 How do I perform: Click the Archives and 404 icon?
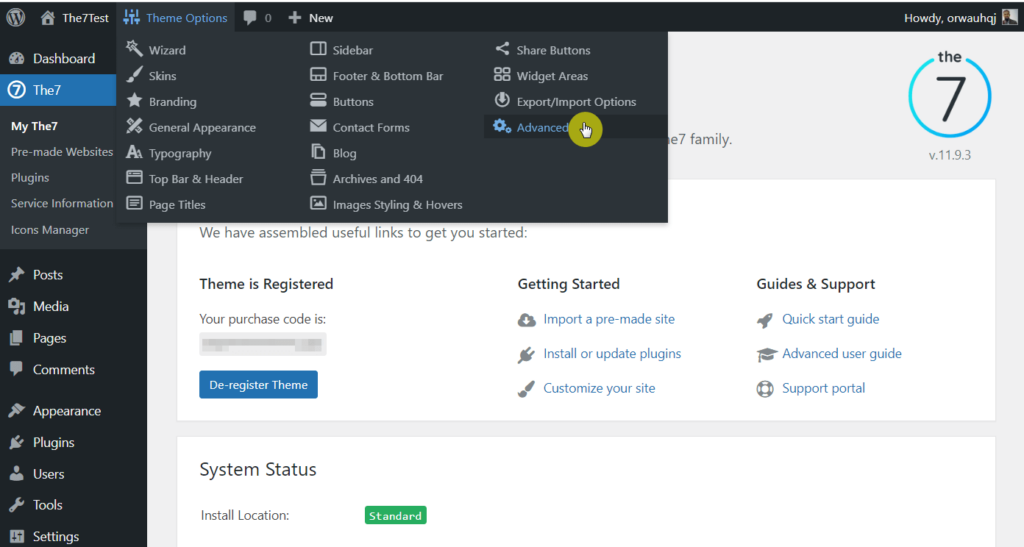click(x=318, y=178)
